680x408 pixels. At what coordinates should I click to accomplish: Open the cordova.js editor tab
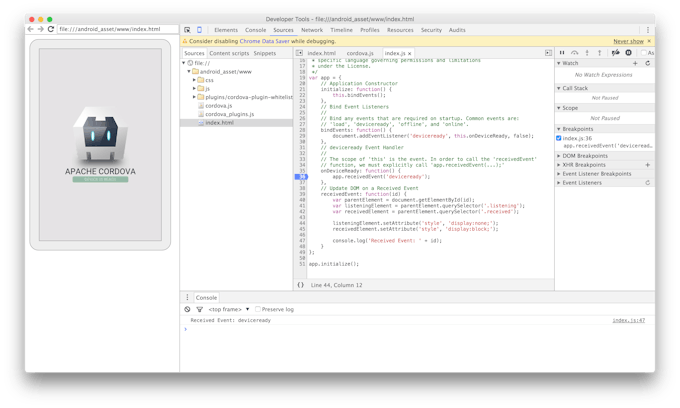[x=360, y=53]
